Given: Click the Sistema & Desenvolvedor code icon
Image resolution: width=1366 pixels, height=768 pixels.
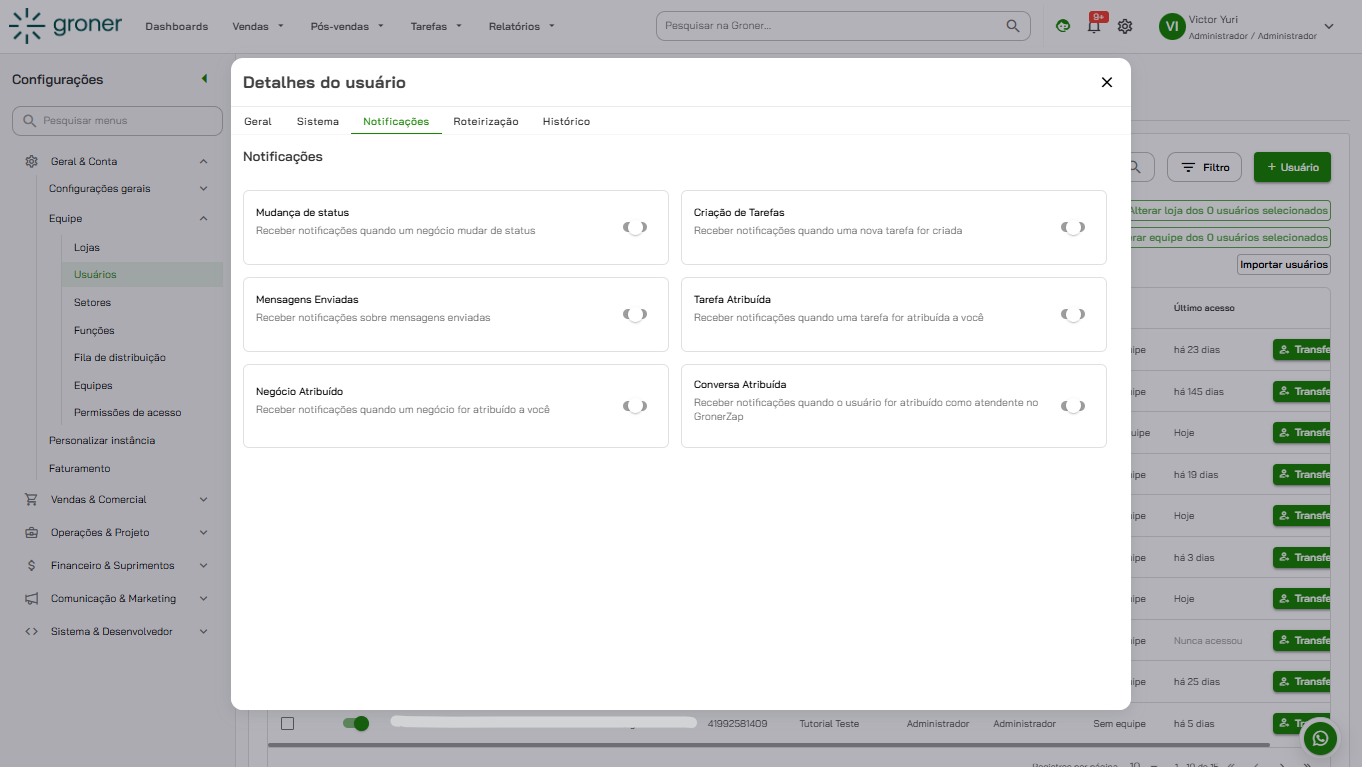Looking at the screenshot, I should click(32, 631).
